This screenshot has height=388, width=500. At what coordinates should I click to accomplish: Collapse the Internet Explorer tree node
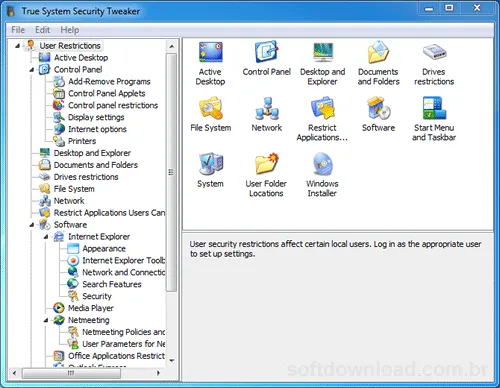point(46,237)
